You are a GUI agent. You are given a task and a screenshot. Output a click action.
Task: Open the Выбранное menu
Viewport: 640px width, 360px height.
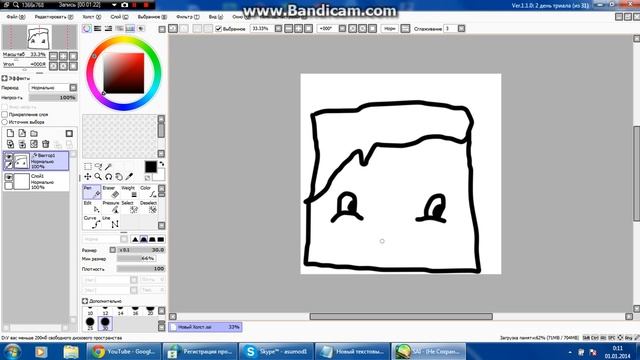152,17
